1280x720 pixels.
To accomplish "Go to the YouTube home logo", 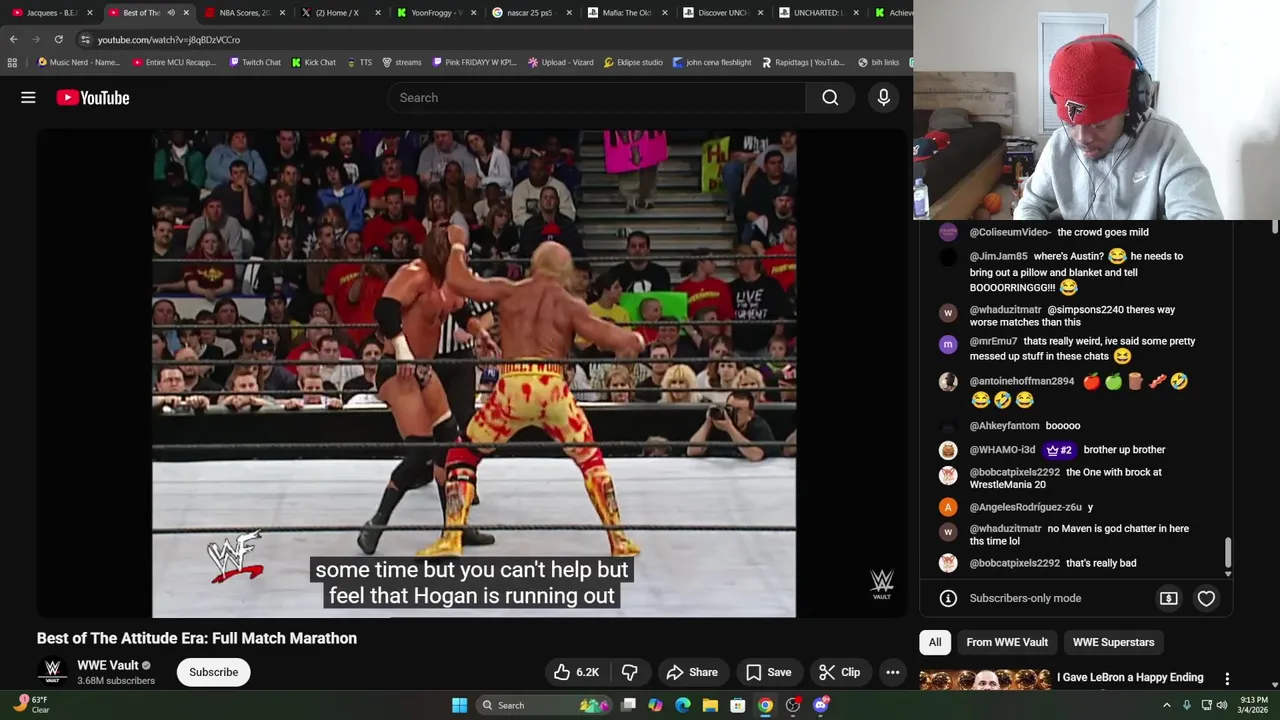I will 93,97.
